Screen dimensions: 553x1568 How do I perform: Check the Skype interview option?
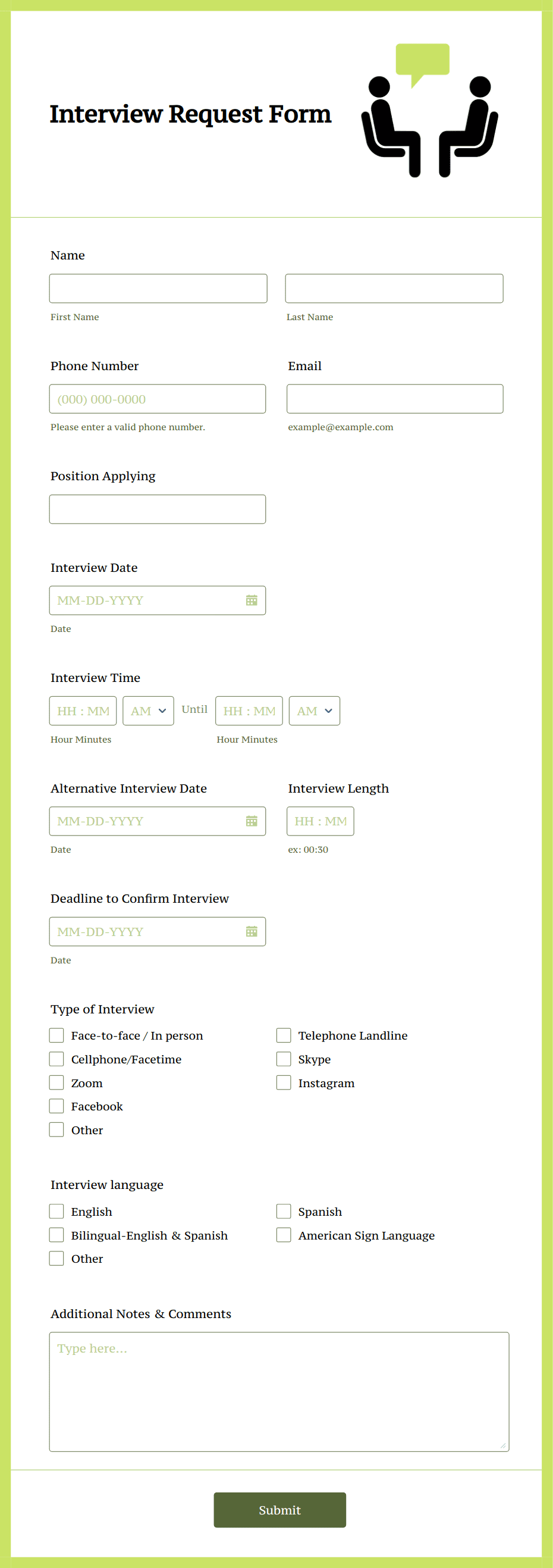[284, 1059]
